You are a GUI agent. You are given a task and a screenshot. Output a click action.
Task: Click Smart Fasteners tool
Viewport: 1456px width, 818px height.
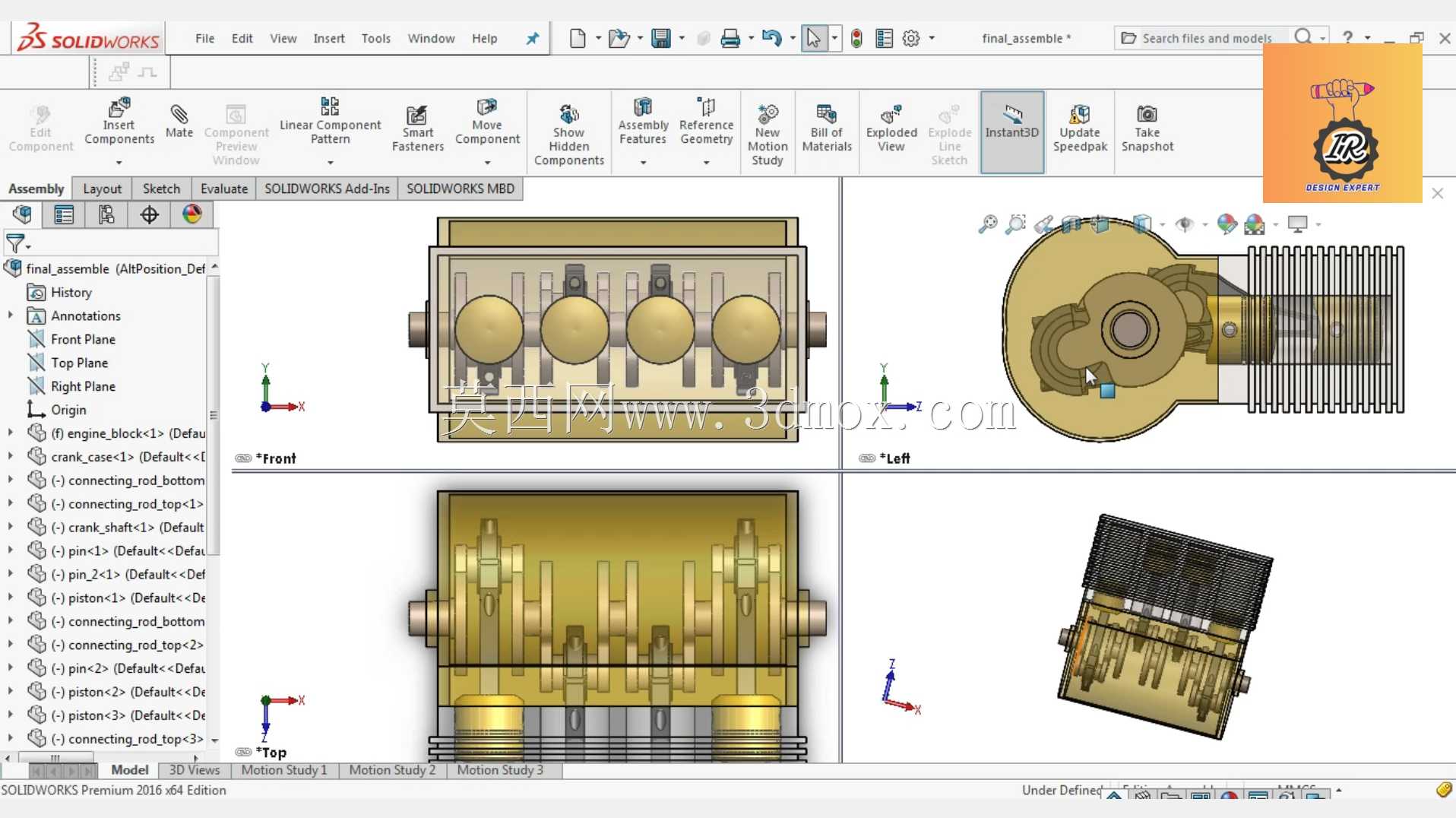[x=418, y=129]
